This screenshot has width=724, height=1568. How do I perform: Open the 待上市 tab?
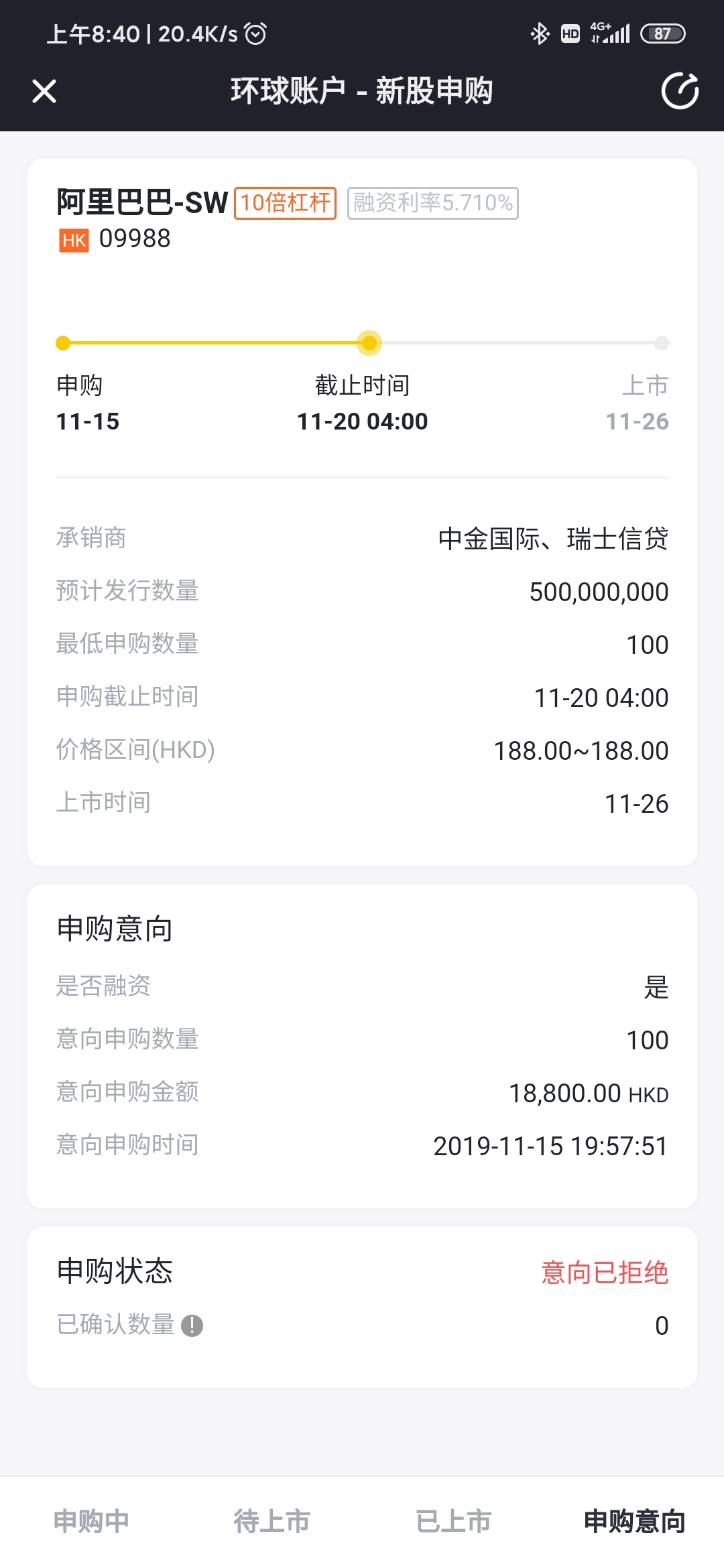click(x=272, y=1521)
